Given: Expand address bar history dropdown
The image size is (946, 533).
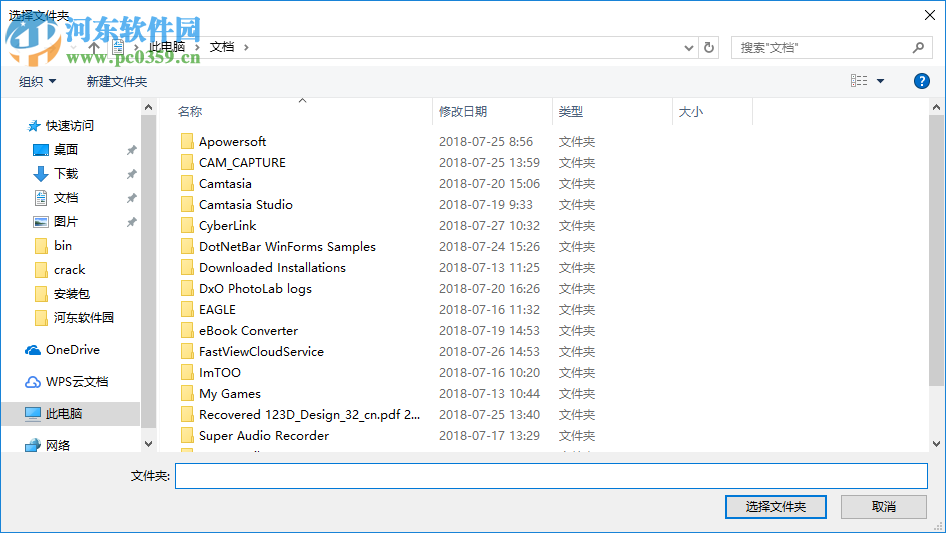Looking at the screenshot, I should 688,48.
